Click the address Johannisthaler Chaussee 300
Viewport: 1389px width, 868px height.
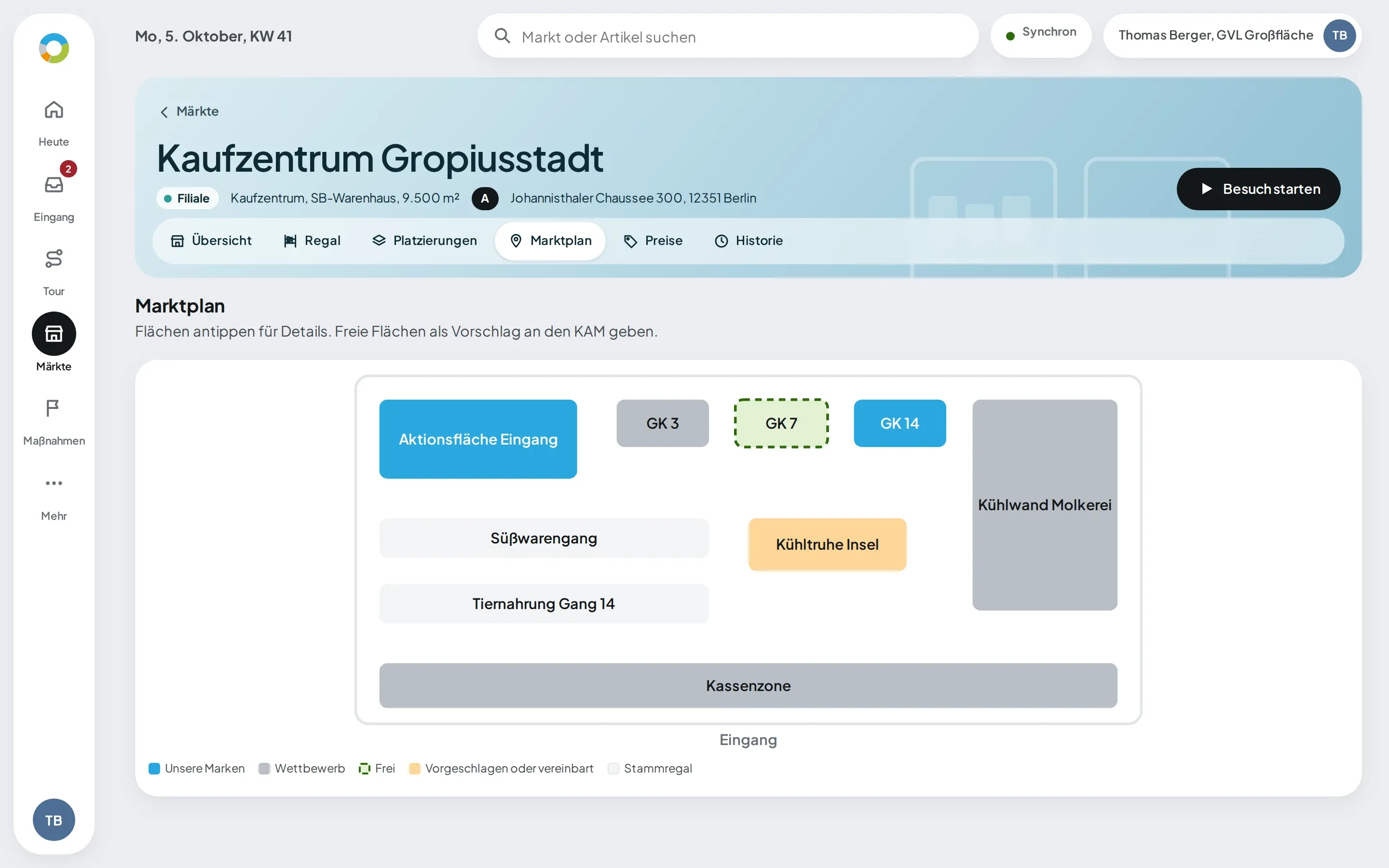tap(633, 199)
